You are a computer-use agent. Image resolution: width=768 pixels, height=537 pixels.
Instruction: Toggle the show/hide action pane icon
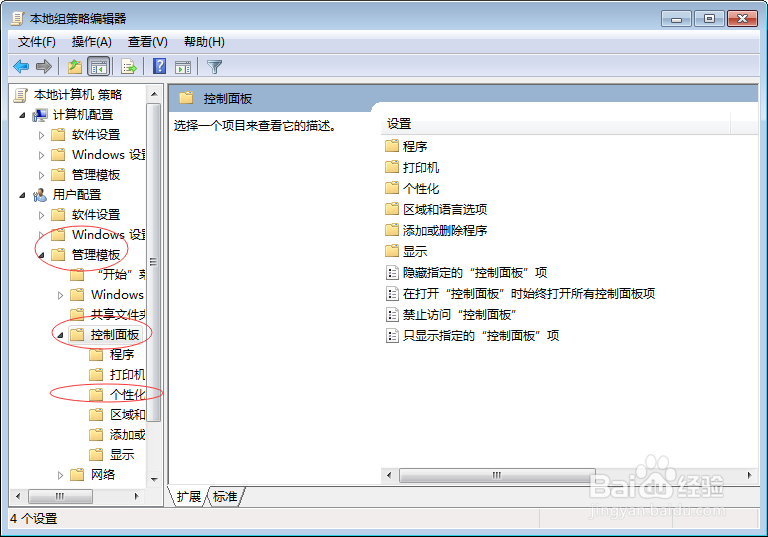click(x=183, y=66)
